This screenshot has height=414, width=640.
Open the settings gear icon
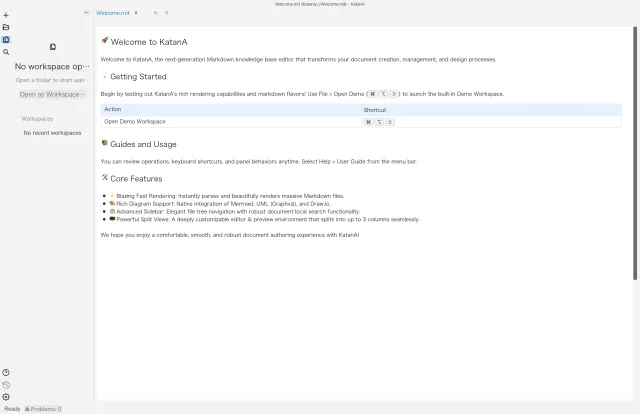click(x=6, y=397)
